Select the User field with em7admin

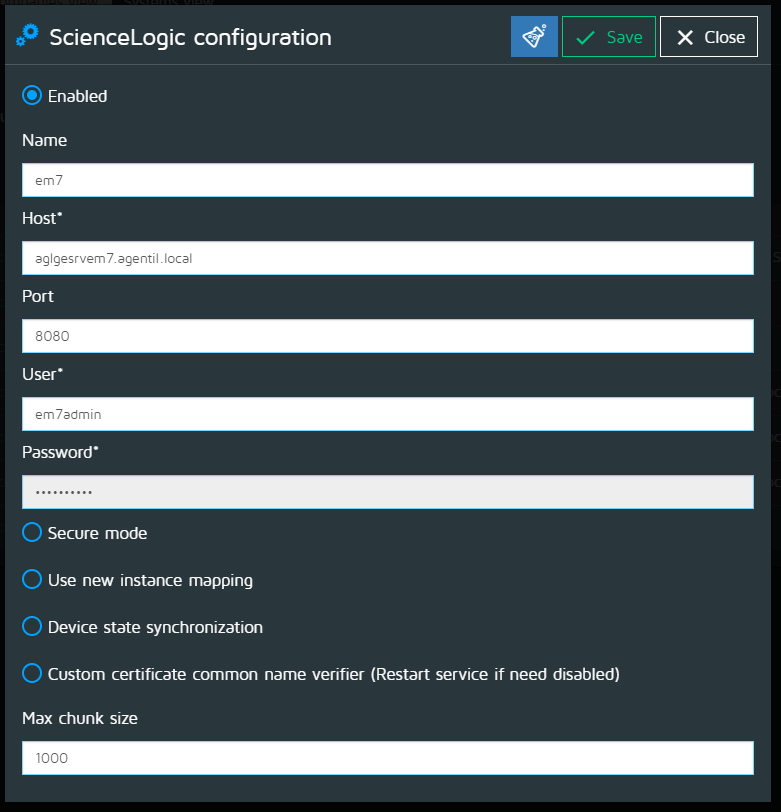click(387, 414)
